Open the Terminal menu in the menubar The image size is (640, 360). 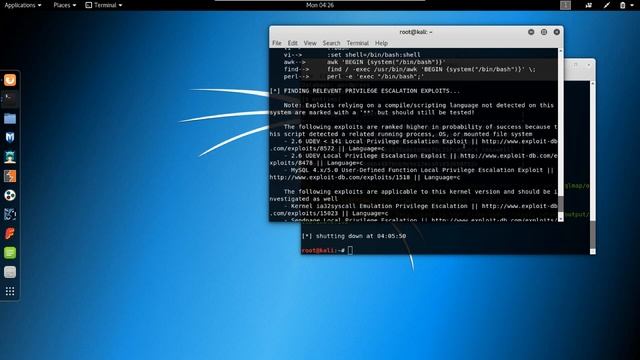pos(358,43)
